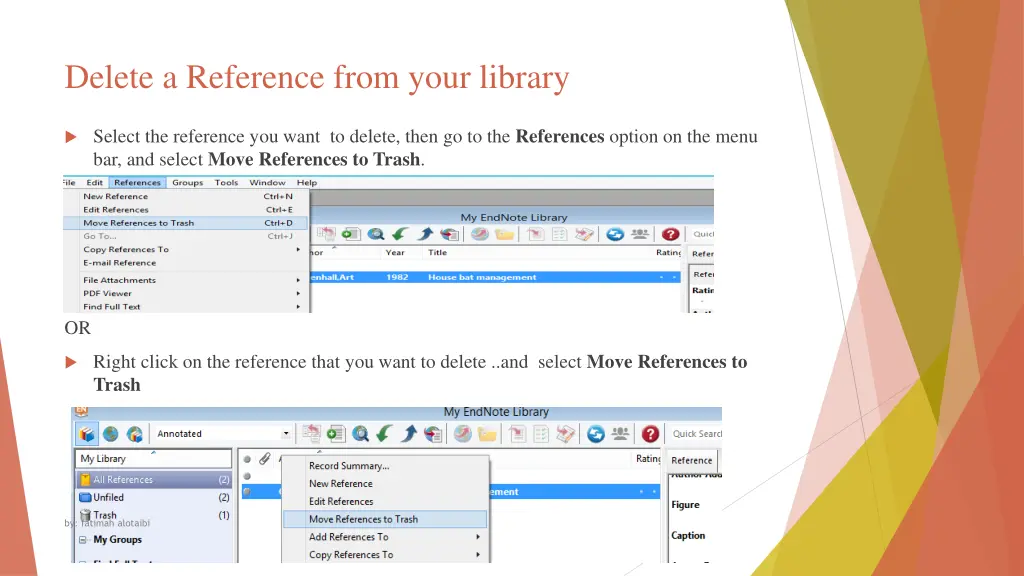The image size is (1024, 576).
Task: Select the House bat management reference row
Action: (x=495, y=278)
